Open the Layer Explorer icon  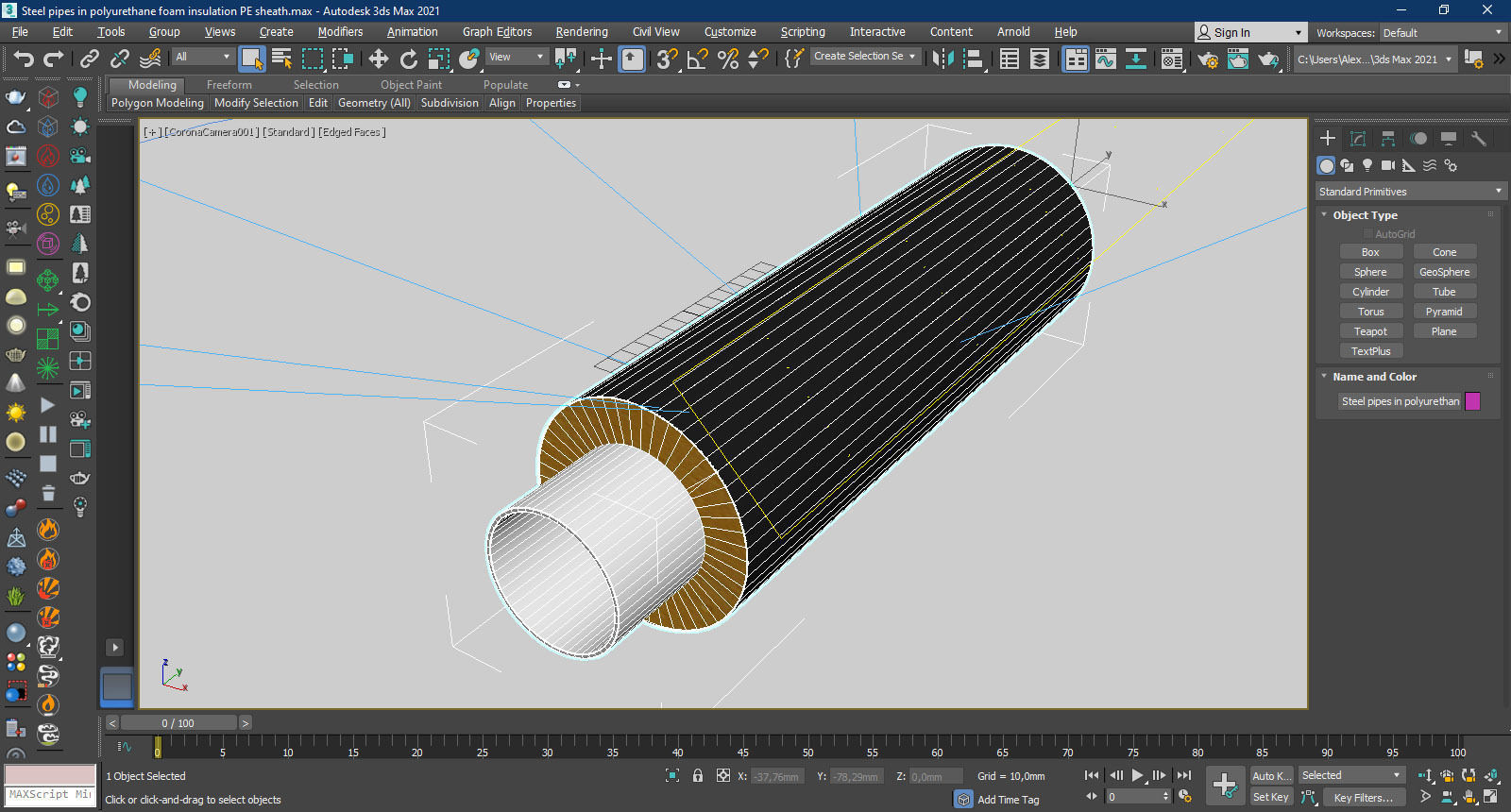(x=1039, y=59)
